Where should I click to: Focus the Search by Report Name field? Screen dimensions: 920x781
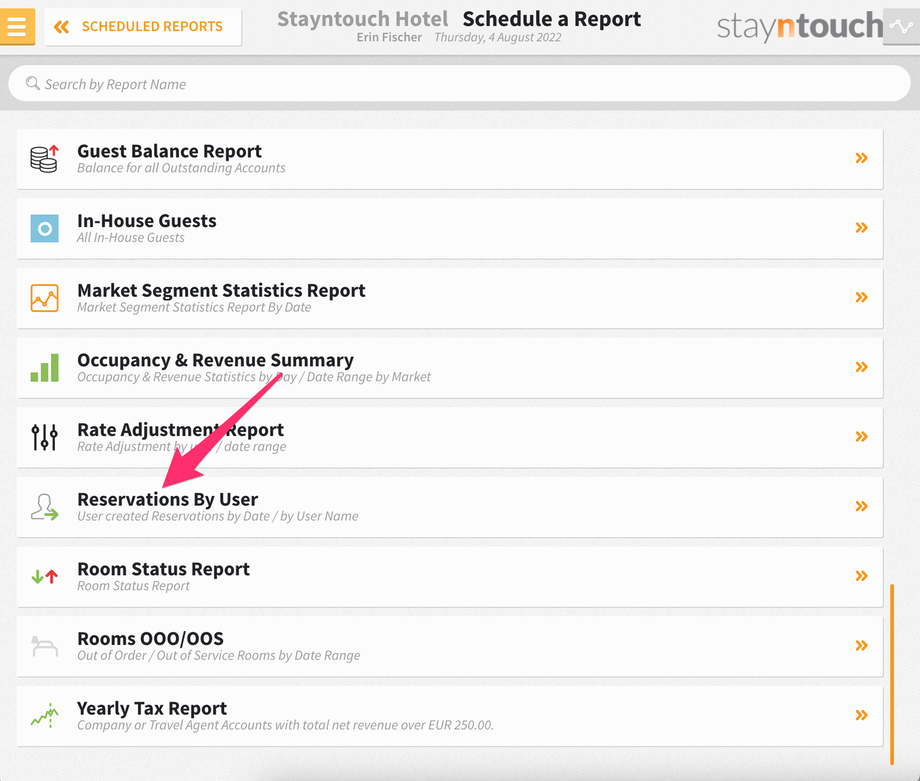[459, 83]
